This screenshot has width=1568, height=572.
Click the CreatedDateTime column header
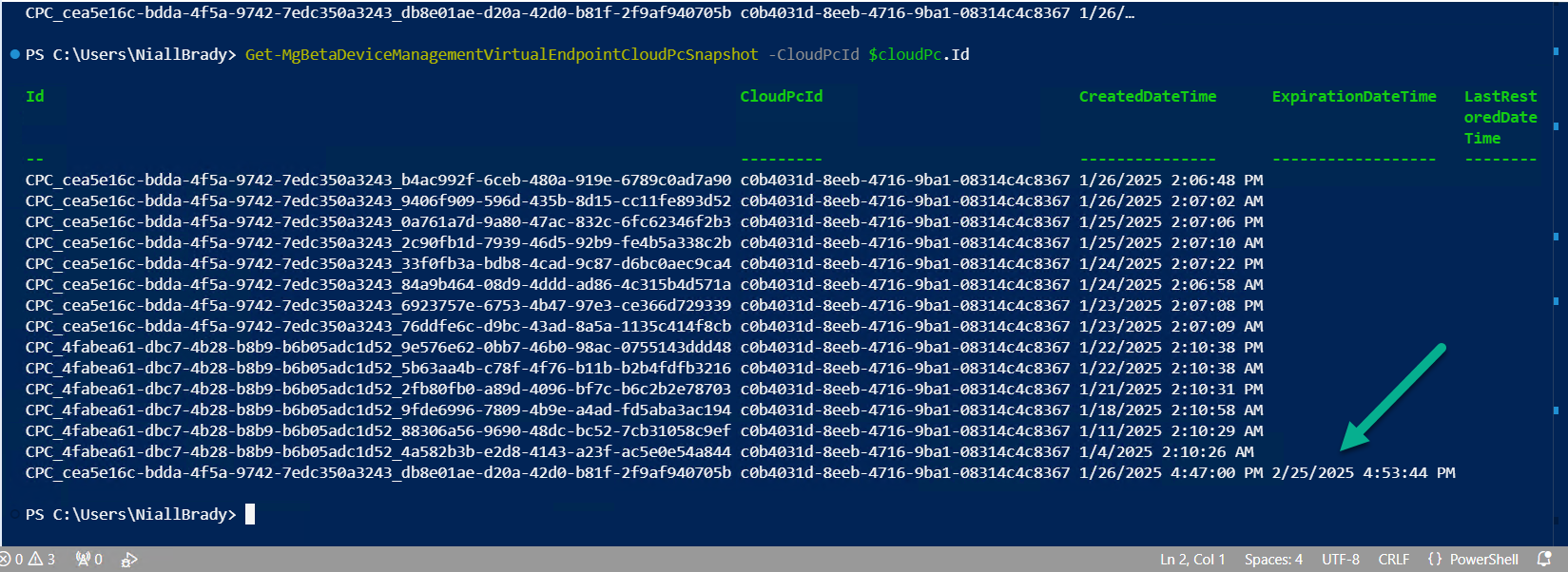pyautogui.click(x=1148, y=96)
